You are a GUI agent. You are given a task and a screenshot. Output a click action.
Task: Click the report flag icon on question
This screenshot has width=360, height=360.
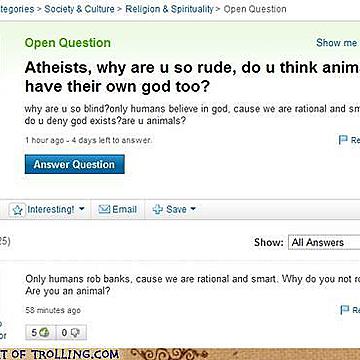tap(343, 140)
